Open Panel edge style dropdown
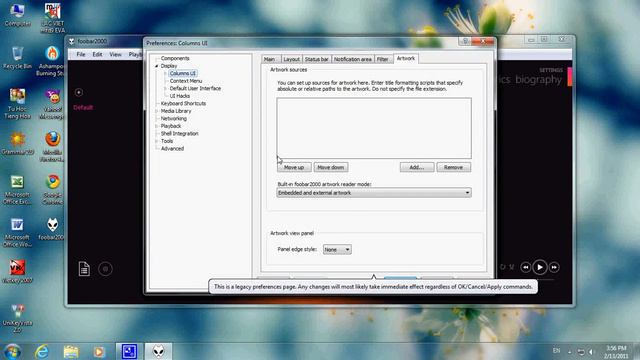Viewport: 640px width, 360px height. (x=337, y=249)
